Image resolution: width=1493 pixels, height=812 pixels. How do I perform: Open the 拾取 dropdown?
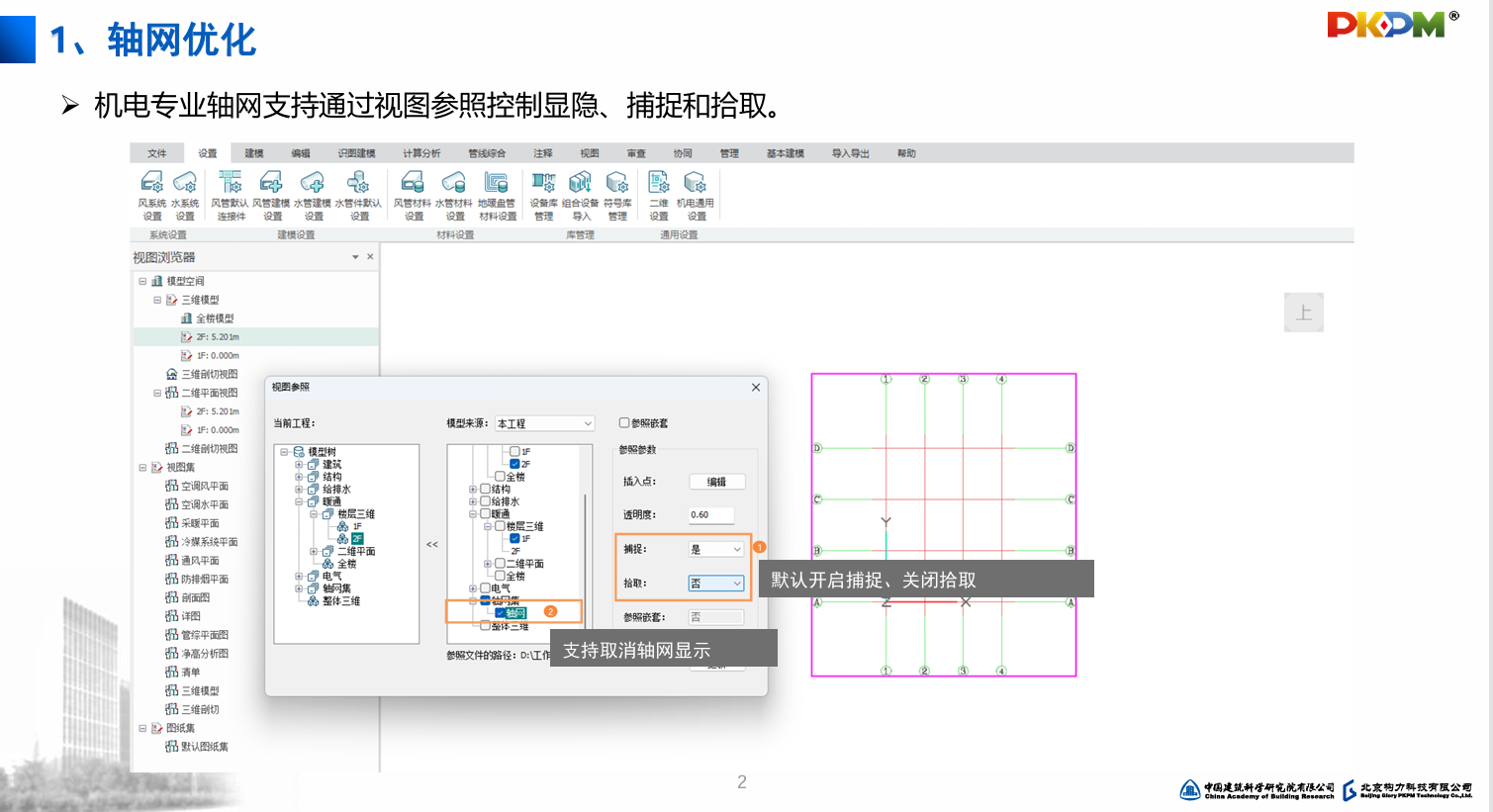point(715,584)
